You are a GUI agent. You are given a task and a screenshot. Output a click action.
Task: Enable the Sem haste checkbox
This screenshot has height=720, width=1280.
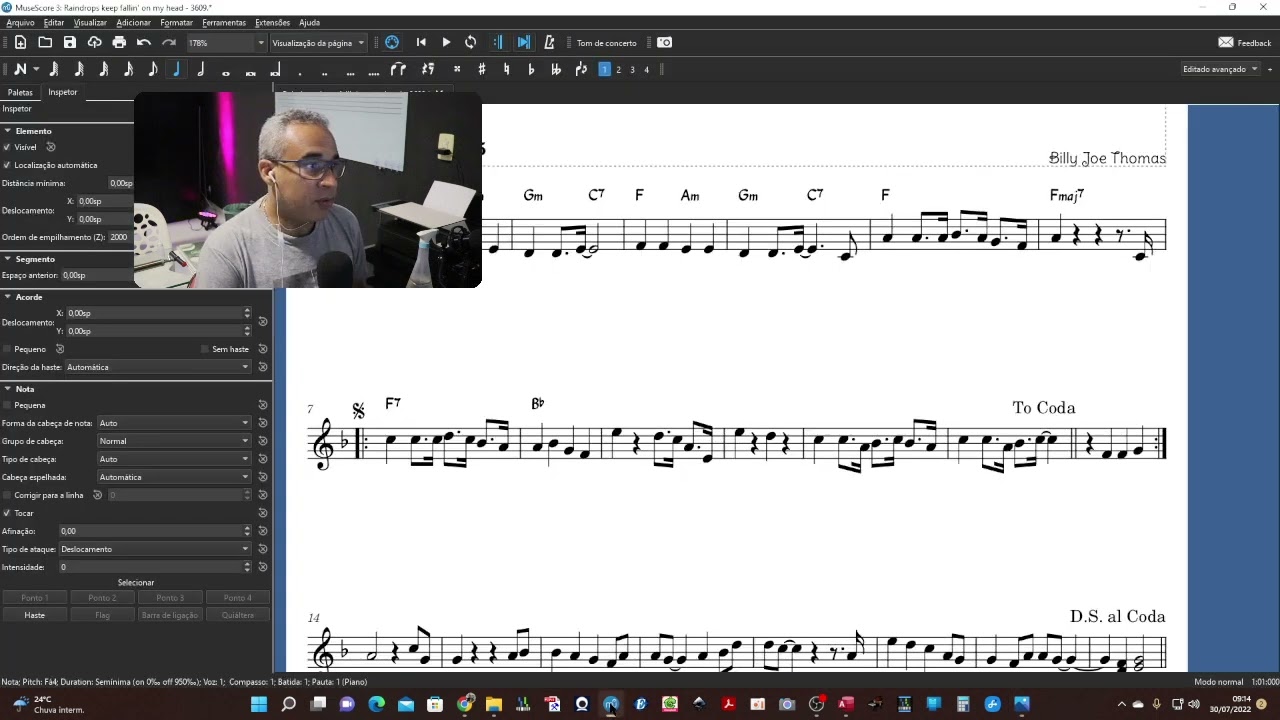point(205,349)
